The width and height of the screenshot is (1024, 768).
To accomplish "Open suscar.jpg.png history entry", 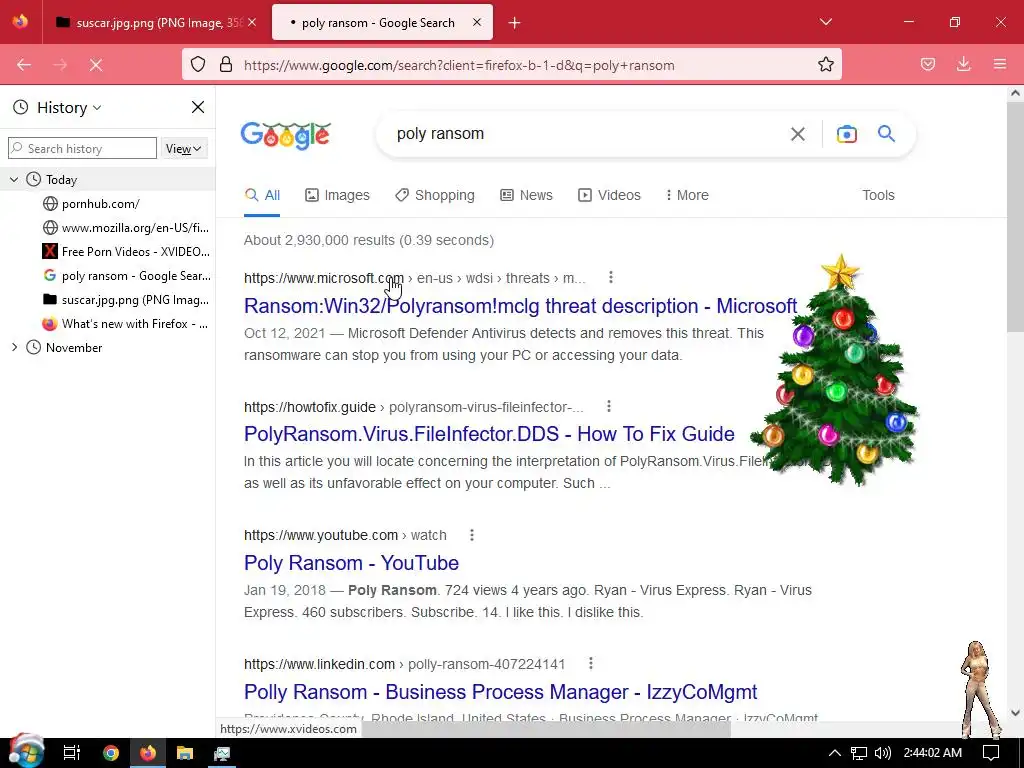I will pos(125,300).
